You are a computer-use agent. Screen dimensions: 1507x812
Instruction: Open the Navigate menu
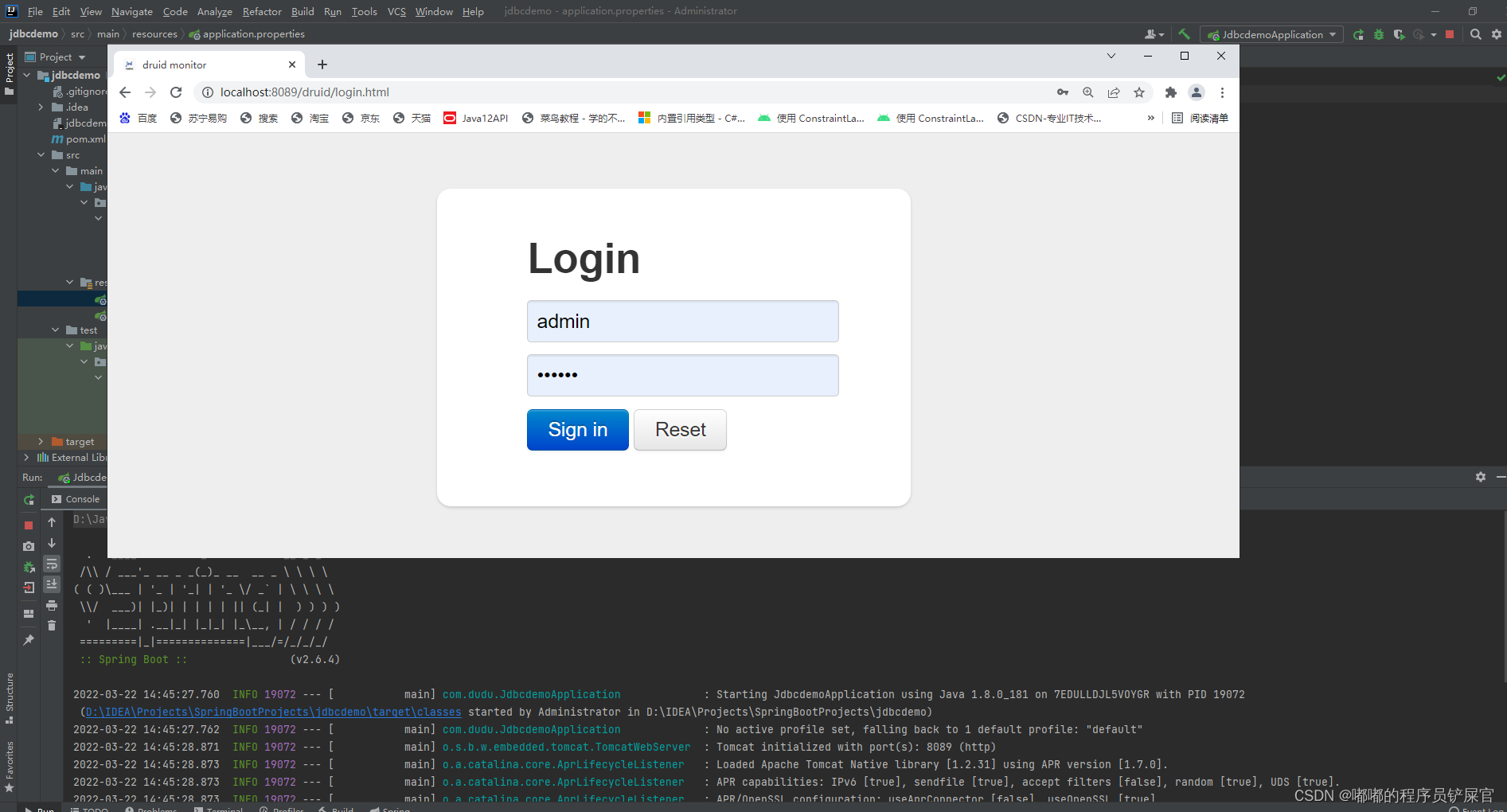tap(132, 11)
